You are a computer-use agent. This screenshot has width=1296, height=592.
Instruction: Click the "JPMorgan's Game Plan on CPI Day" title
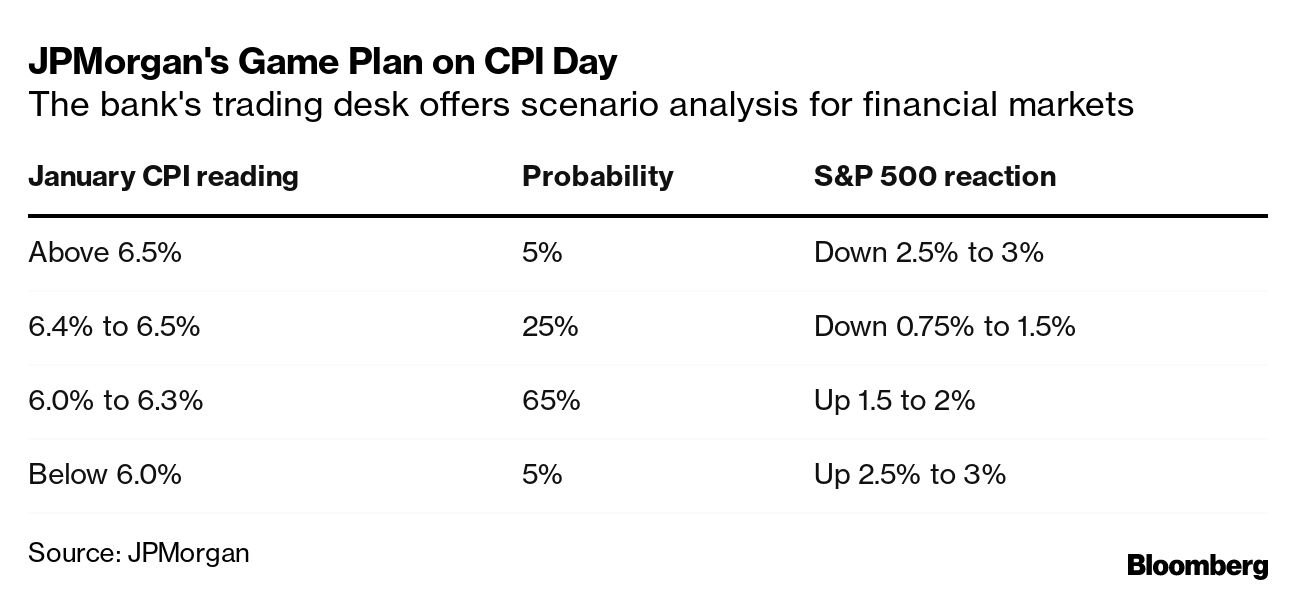coord(322,62)
